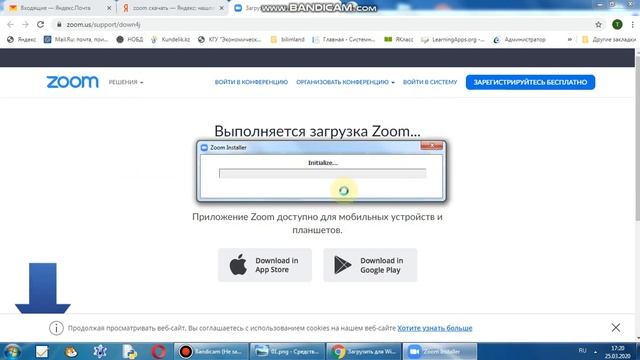This screenshot has width=640, height=360.
Task: Open the Яндекс bookmark
Action: pos(22,40)
